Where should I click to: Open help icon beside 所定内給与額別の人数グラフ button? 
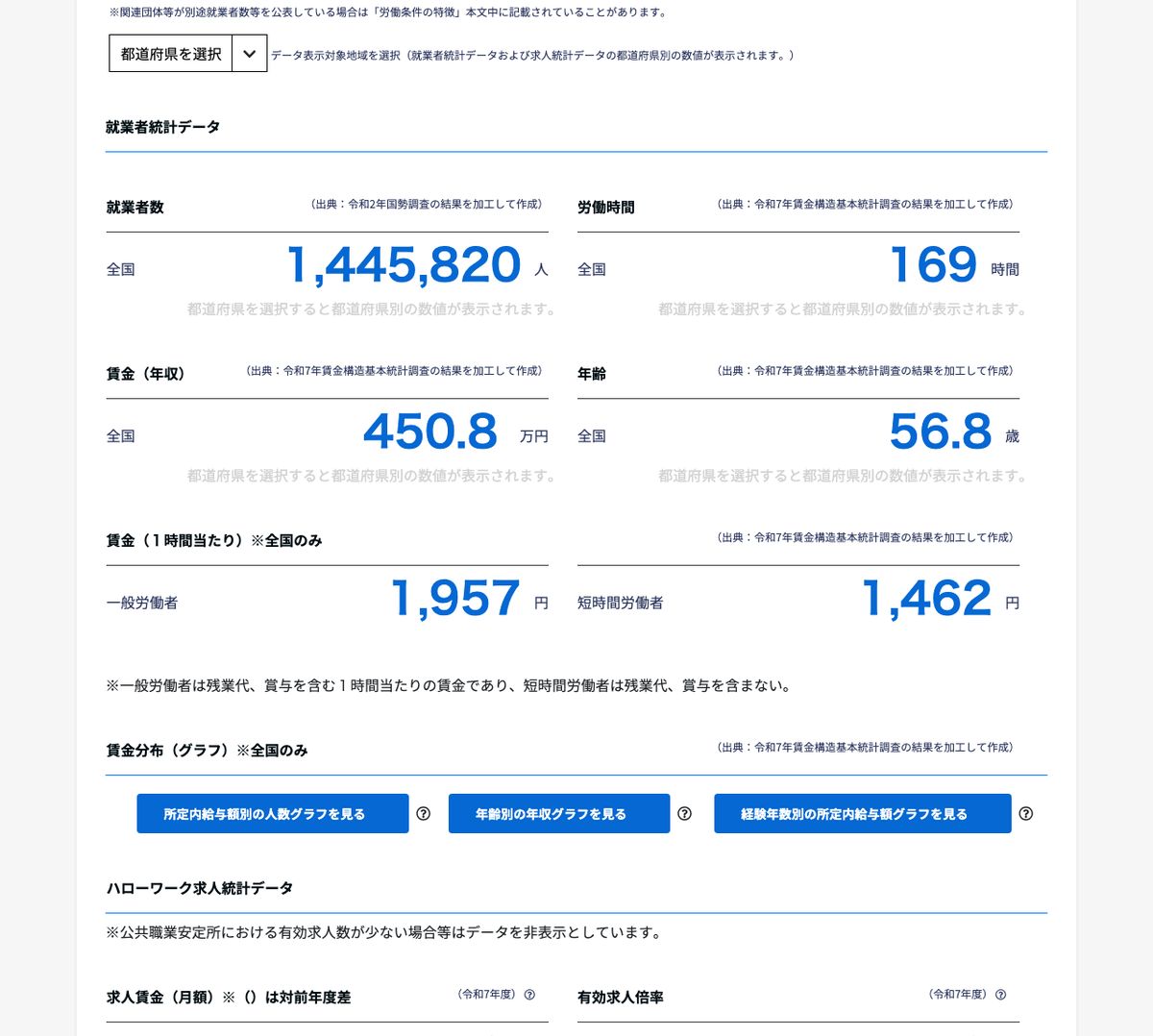pyautogui.click(x=424, y=814)
